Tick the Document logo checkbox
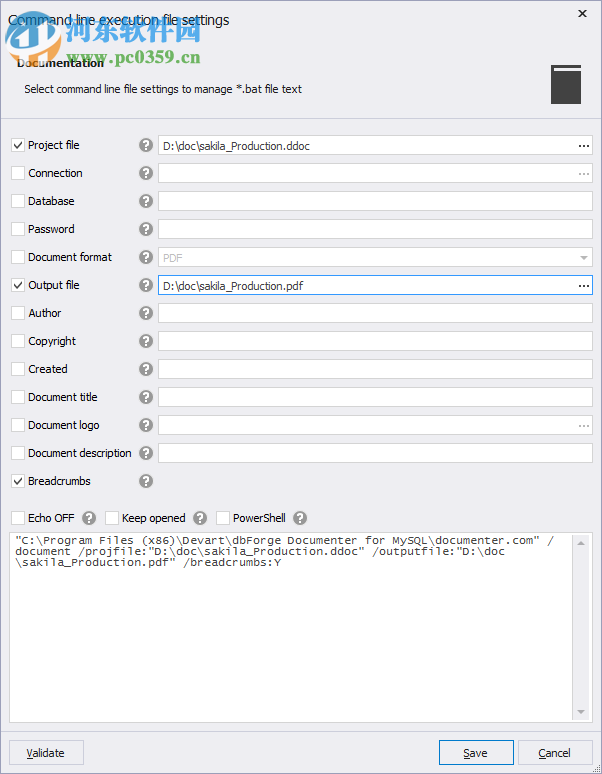 coord(18,425)
